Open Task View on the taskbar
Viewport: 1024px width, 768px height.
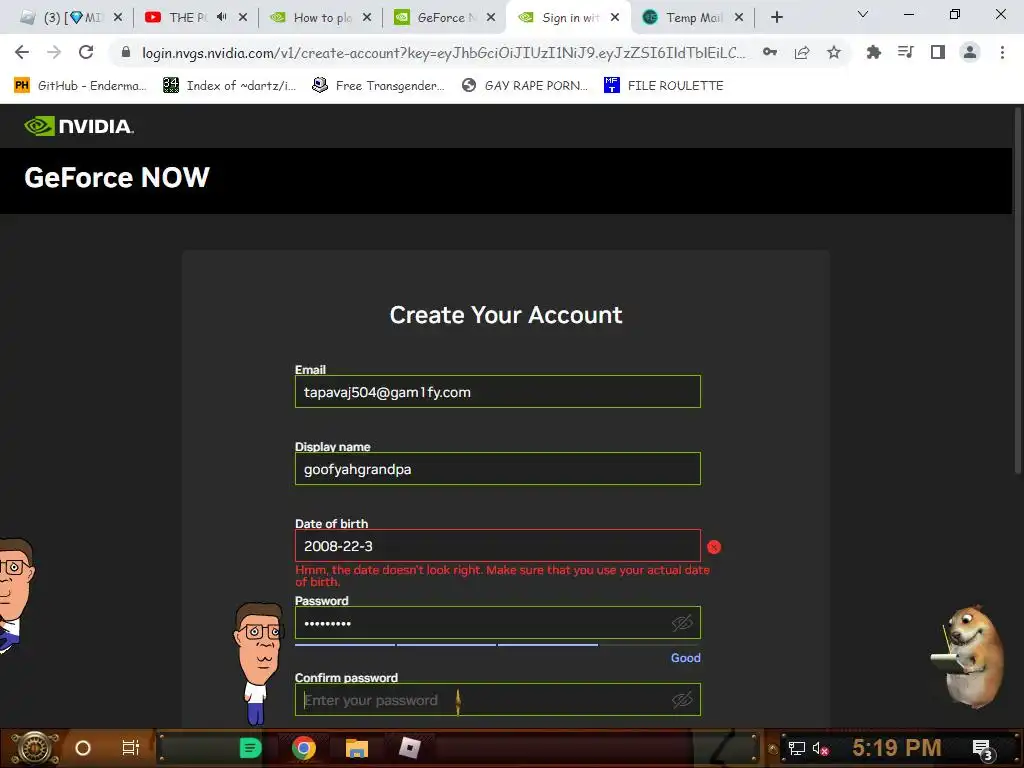coord(131,748)
